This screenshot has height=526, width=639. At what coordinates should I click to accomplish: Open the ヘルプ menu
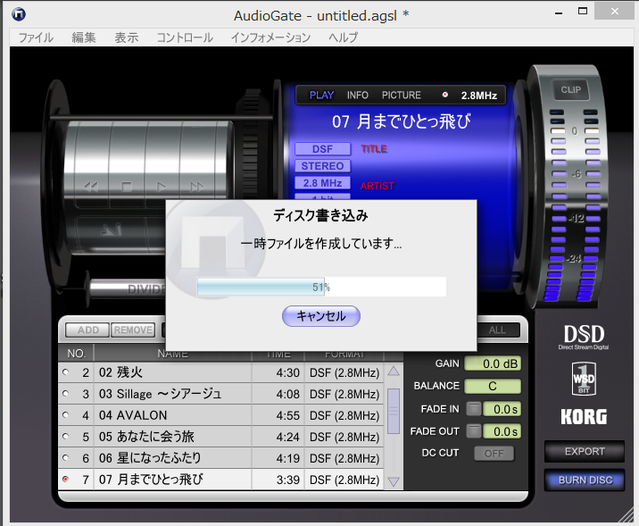click(x=343, y=37)
